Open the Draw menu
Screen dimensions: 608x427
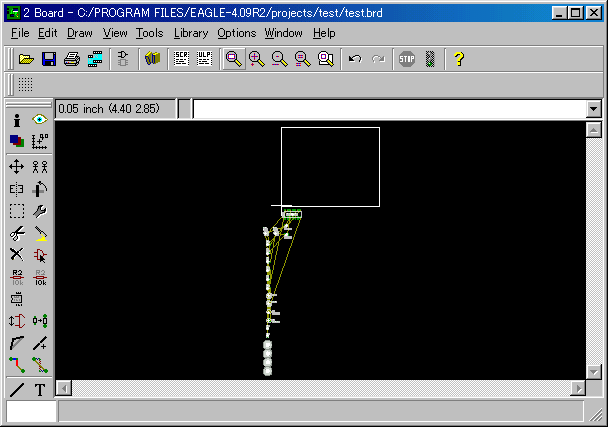click(80, 33)
